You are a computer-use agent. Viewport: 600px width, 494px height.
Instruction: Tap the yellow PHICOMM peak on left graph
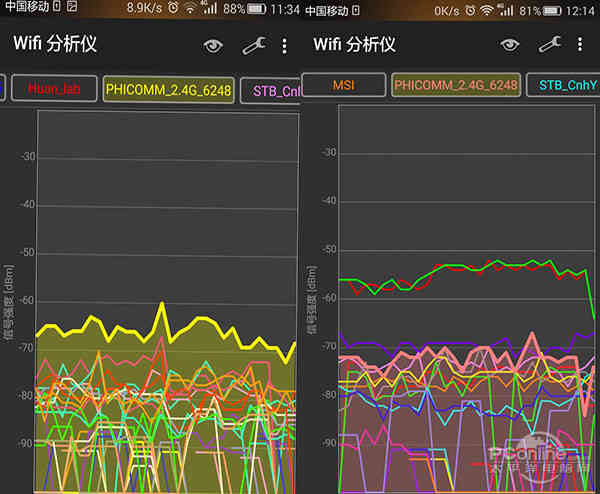click(162, 305)
